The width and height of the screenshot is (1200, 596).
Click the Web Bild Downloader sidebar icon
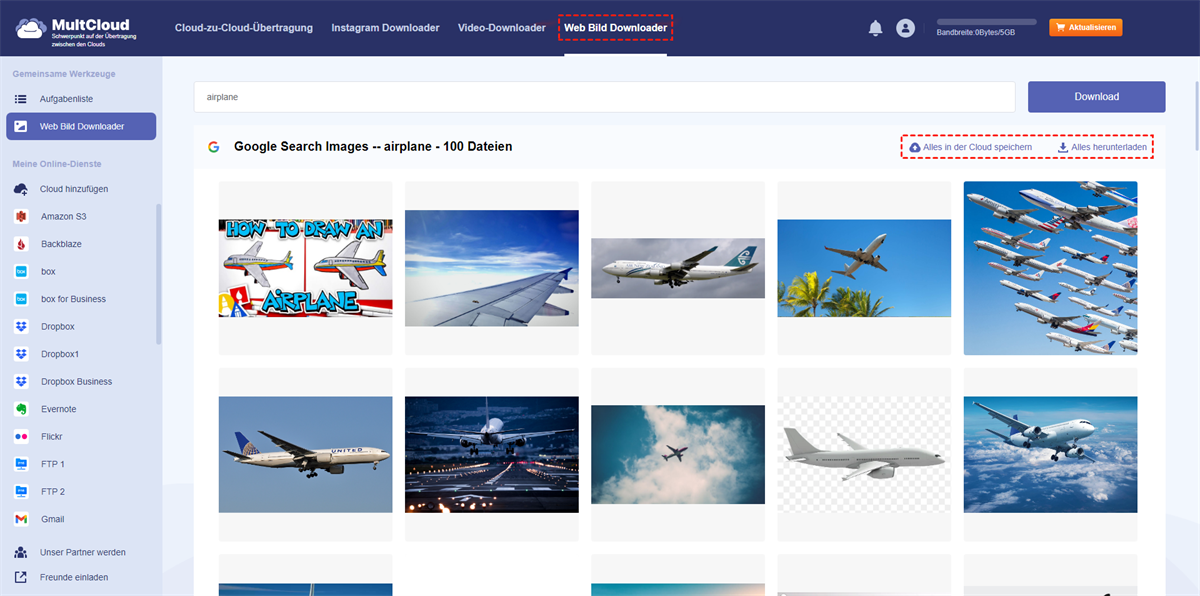tap(21, 126)
